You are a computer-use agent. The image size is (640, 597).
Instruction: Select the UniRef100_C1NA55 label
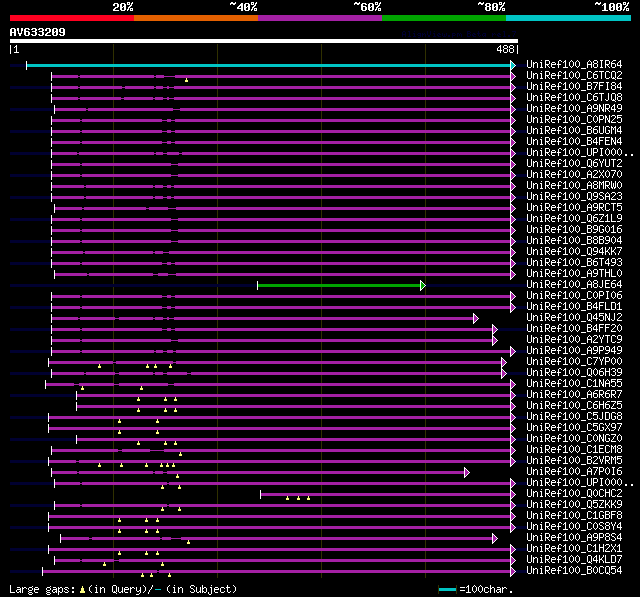tap(574, 384)
